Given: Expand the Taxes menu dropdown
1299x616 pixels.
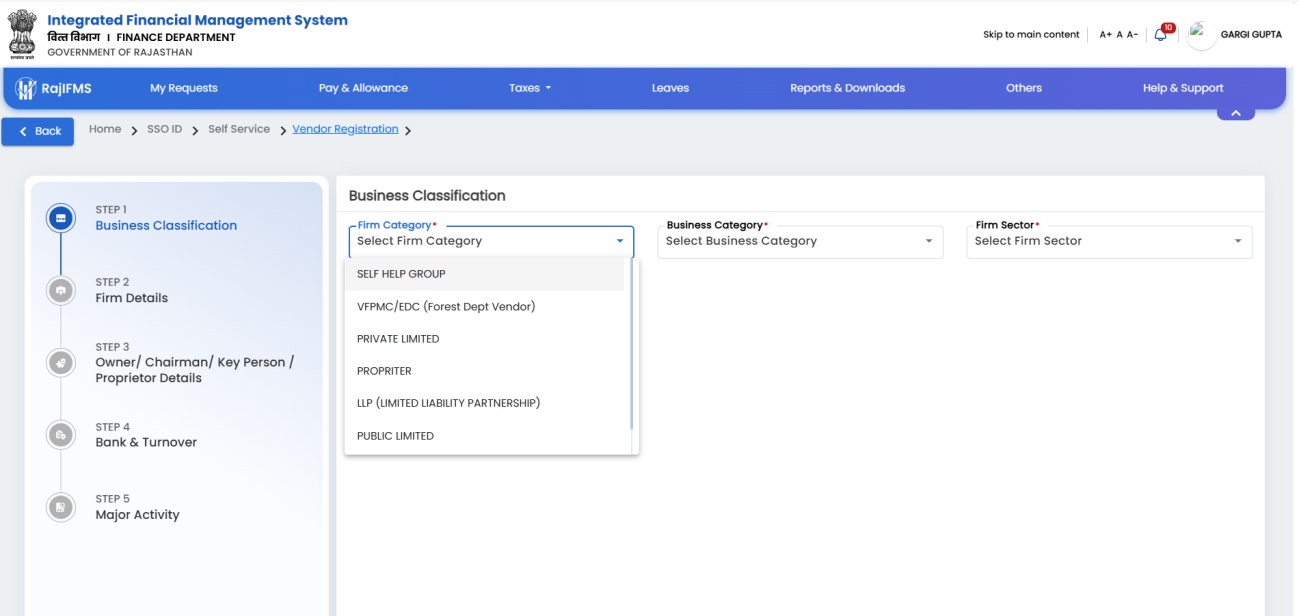Looking at the screenshot, I should click(530, 88).
